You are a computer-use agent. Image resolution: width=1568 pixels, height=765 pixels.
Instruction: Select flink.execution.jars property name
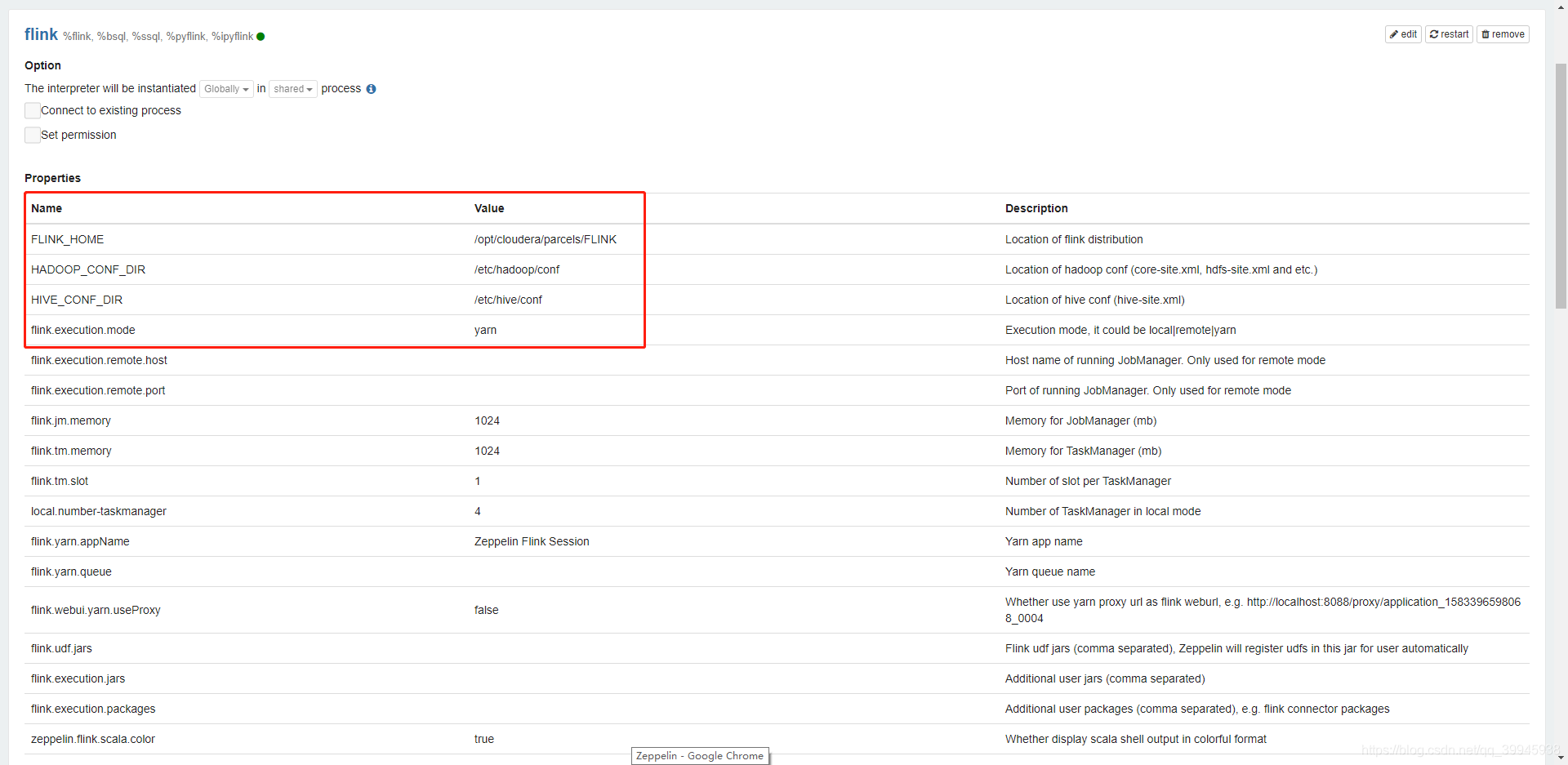(78, 678)
